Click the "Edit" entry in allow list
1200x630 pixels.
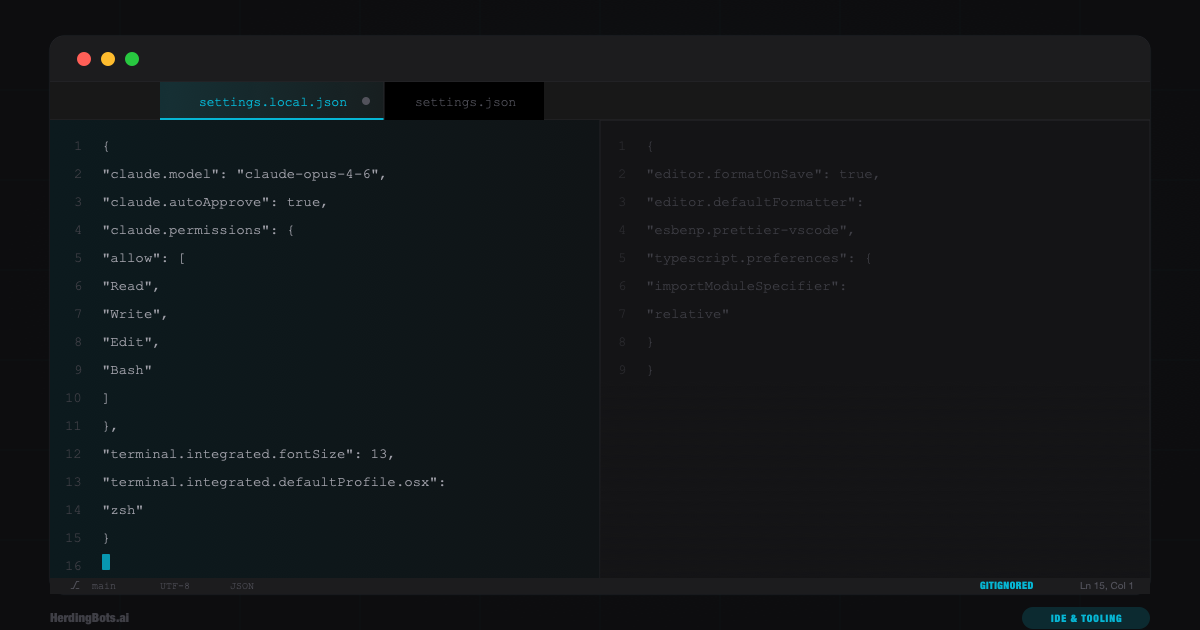coord(131,342)
